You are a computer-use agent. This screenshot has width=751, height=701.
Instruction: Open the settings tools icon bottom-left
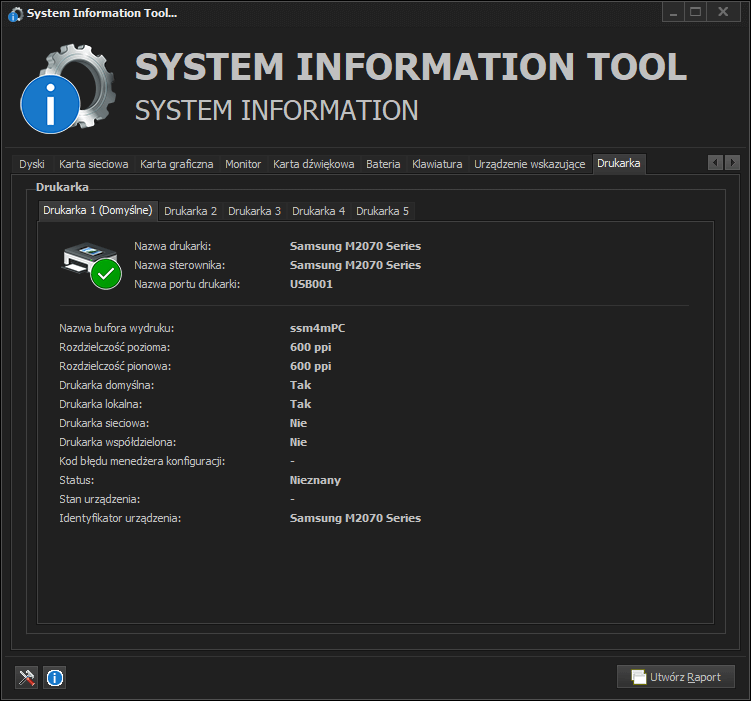(26, 677)
